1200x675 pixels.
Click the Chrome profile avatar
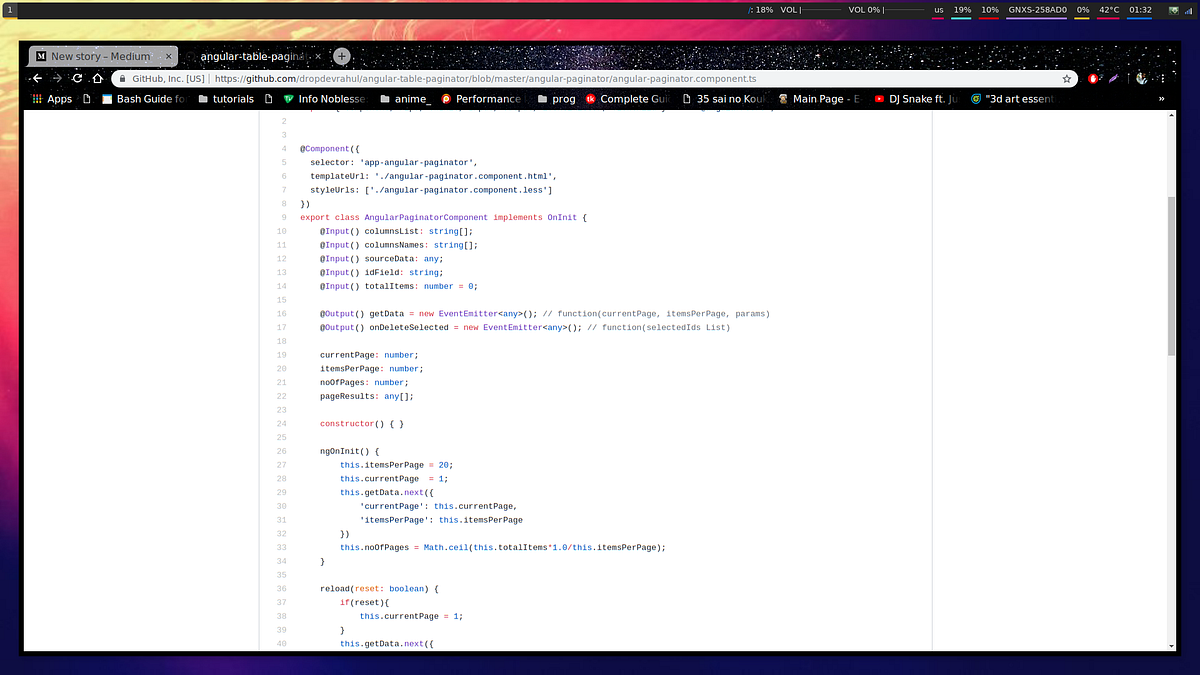(x=1141, y=78)
